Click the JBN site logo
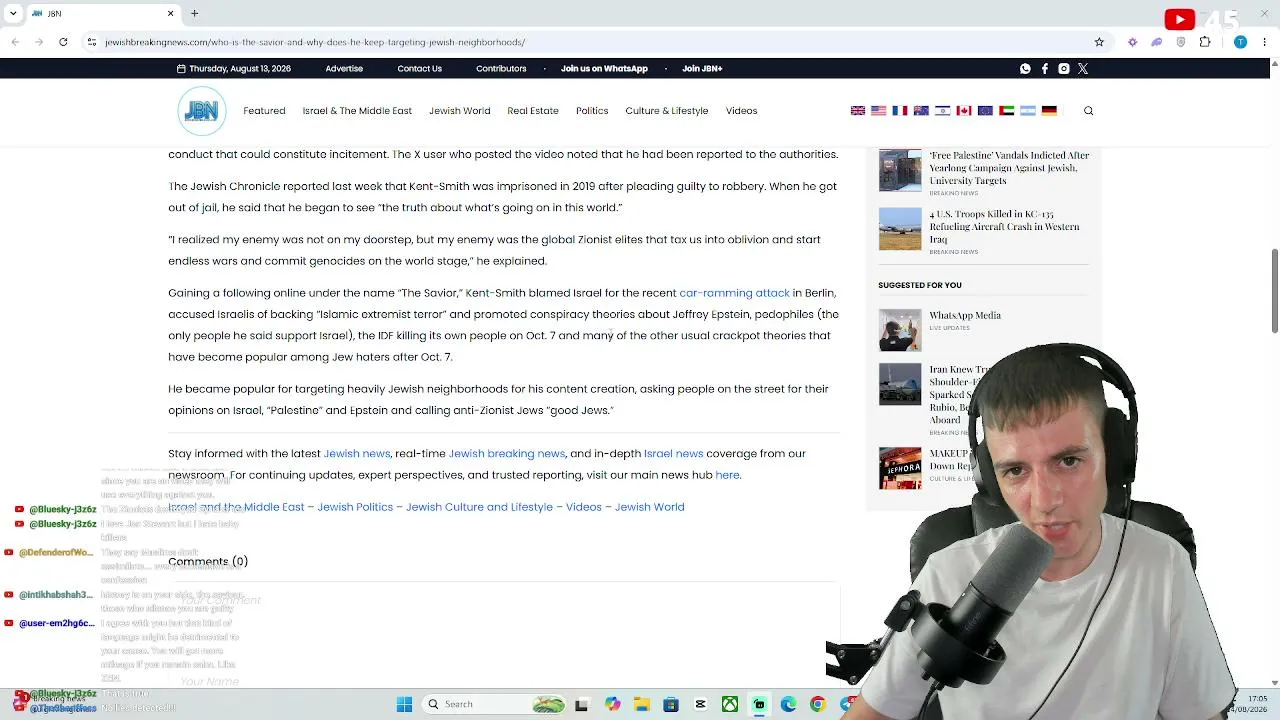The width and height of the screenshot is (1280, 720). pyautogui.click(x=202, y=111)
